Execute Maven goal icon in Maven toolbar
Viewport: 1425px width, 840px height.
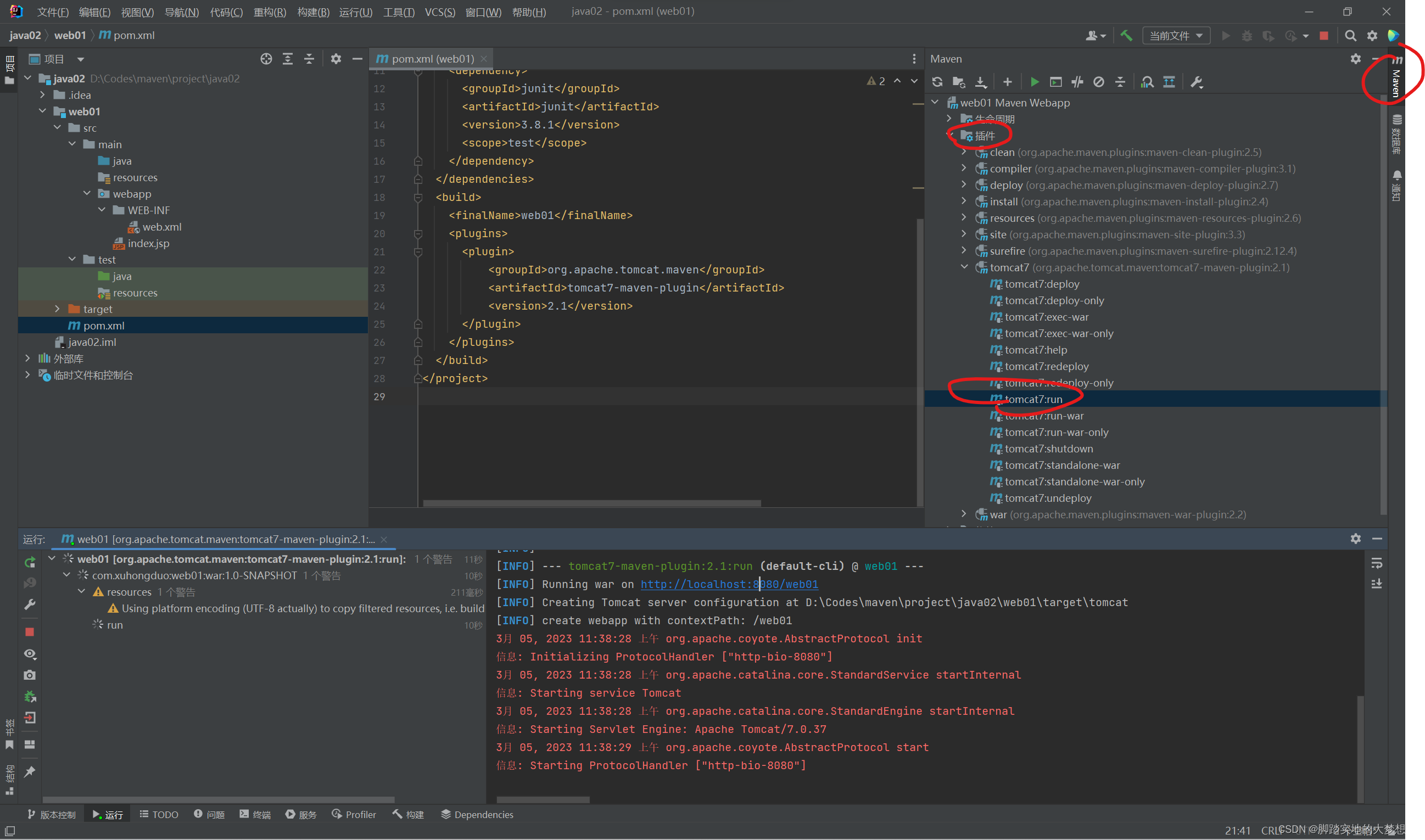coord(1055,82)
